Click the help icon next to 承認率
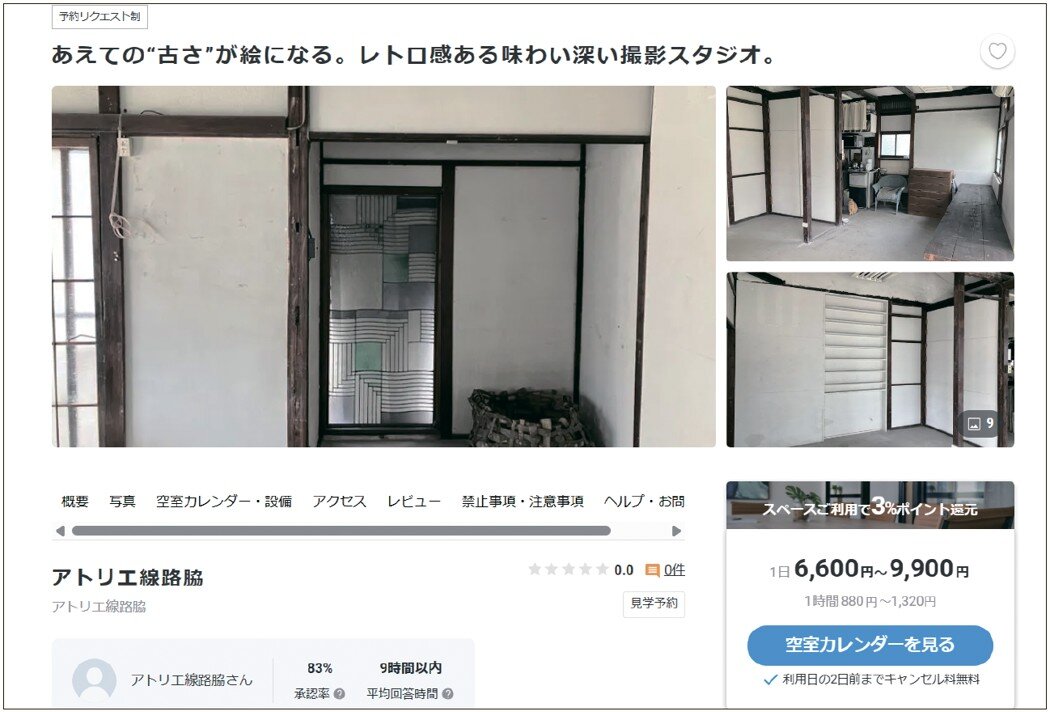The width and height of the screenshot is (1050, 712). click(339, 694)
